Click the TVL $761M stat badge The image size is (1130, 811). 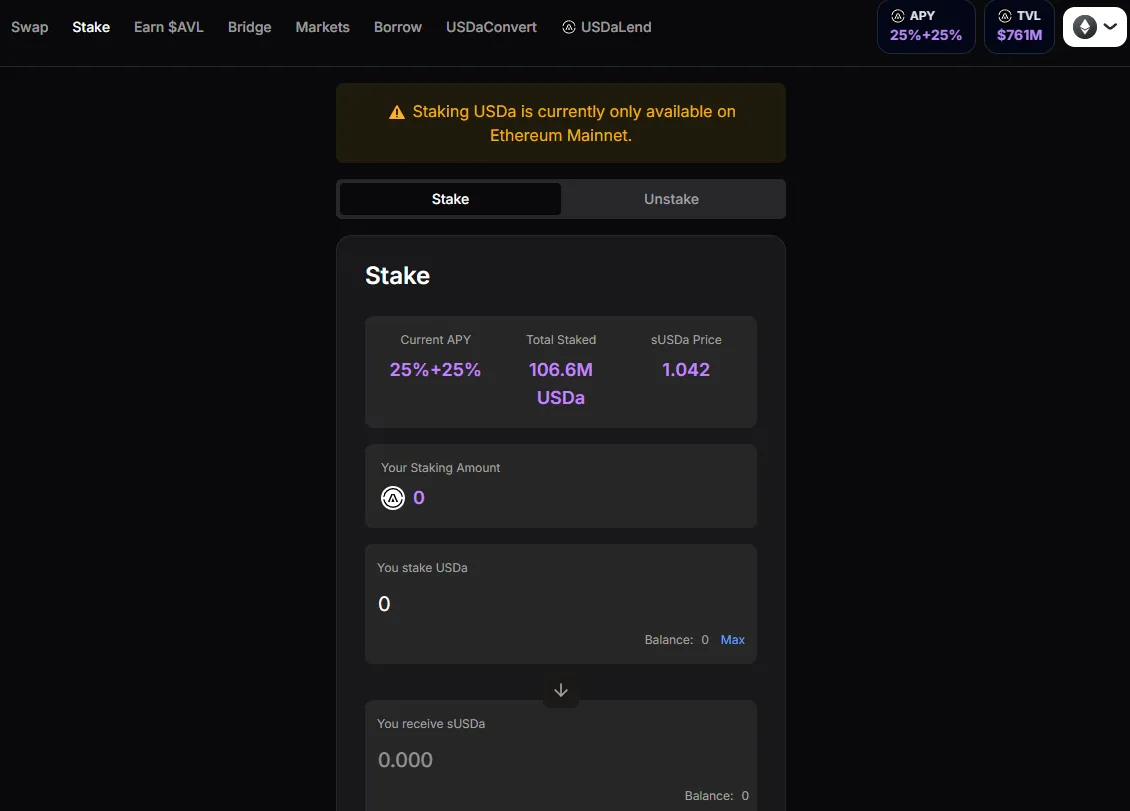1019,27
